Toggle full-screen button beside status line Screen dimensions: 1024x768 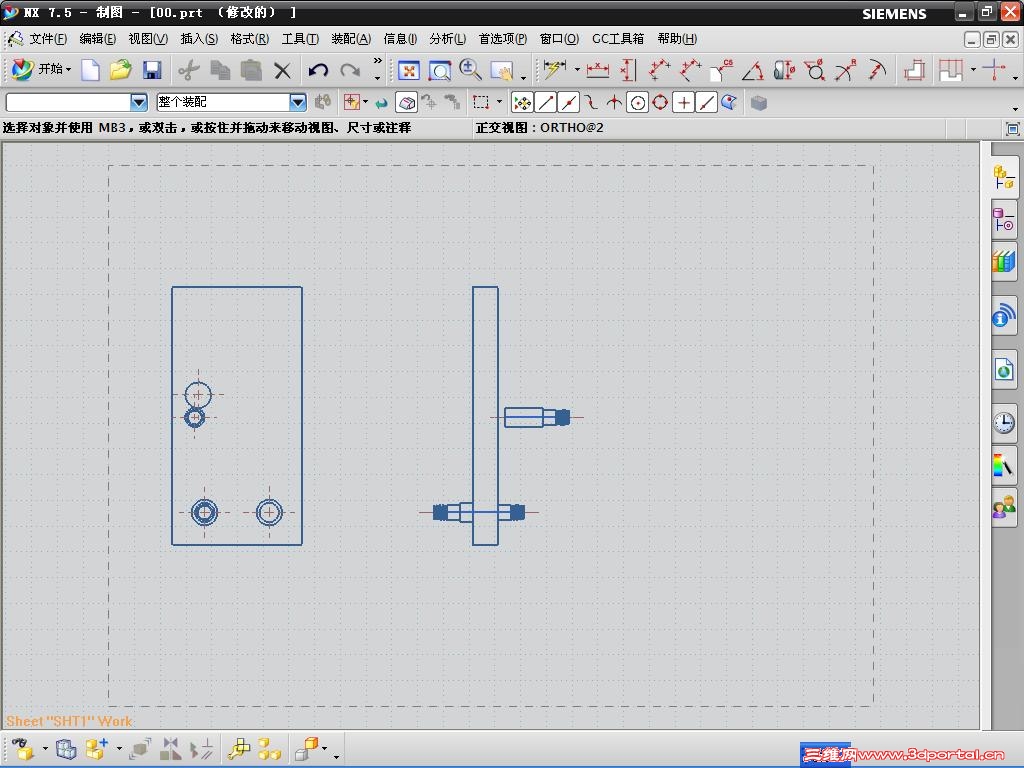click(1012, 129)
